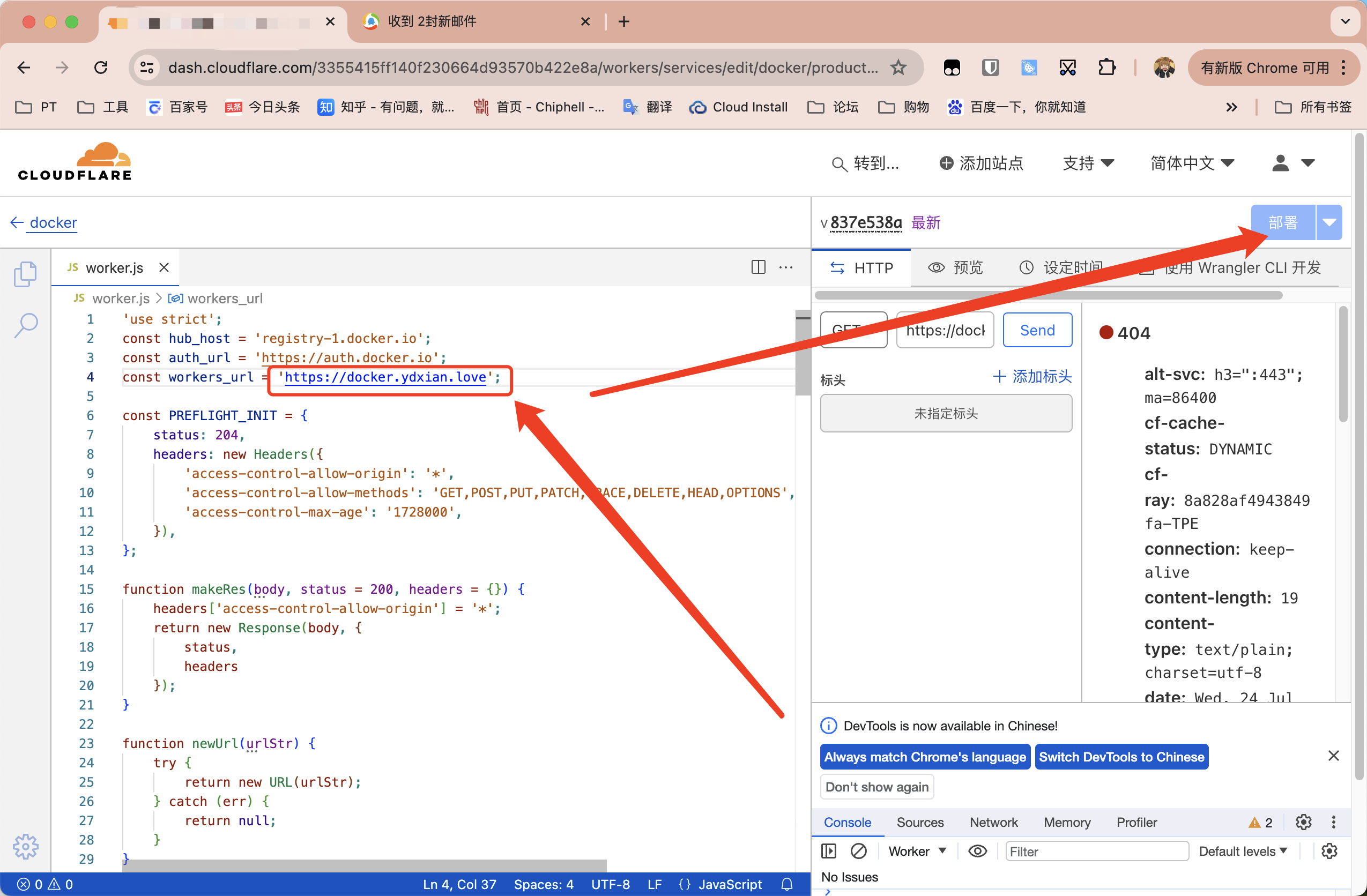Close the DevTools language notification
The image size is (1367, 896).
1333,756
